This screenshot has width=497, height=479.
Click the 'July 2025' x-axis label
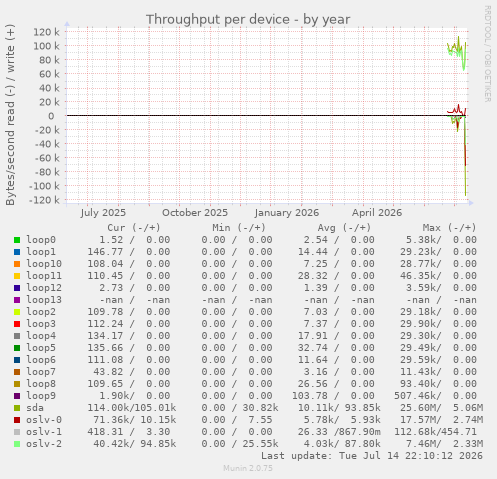pos(103,213)
